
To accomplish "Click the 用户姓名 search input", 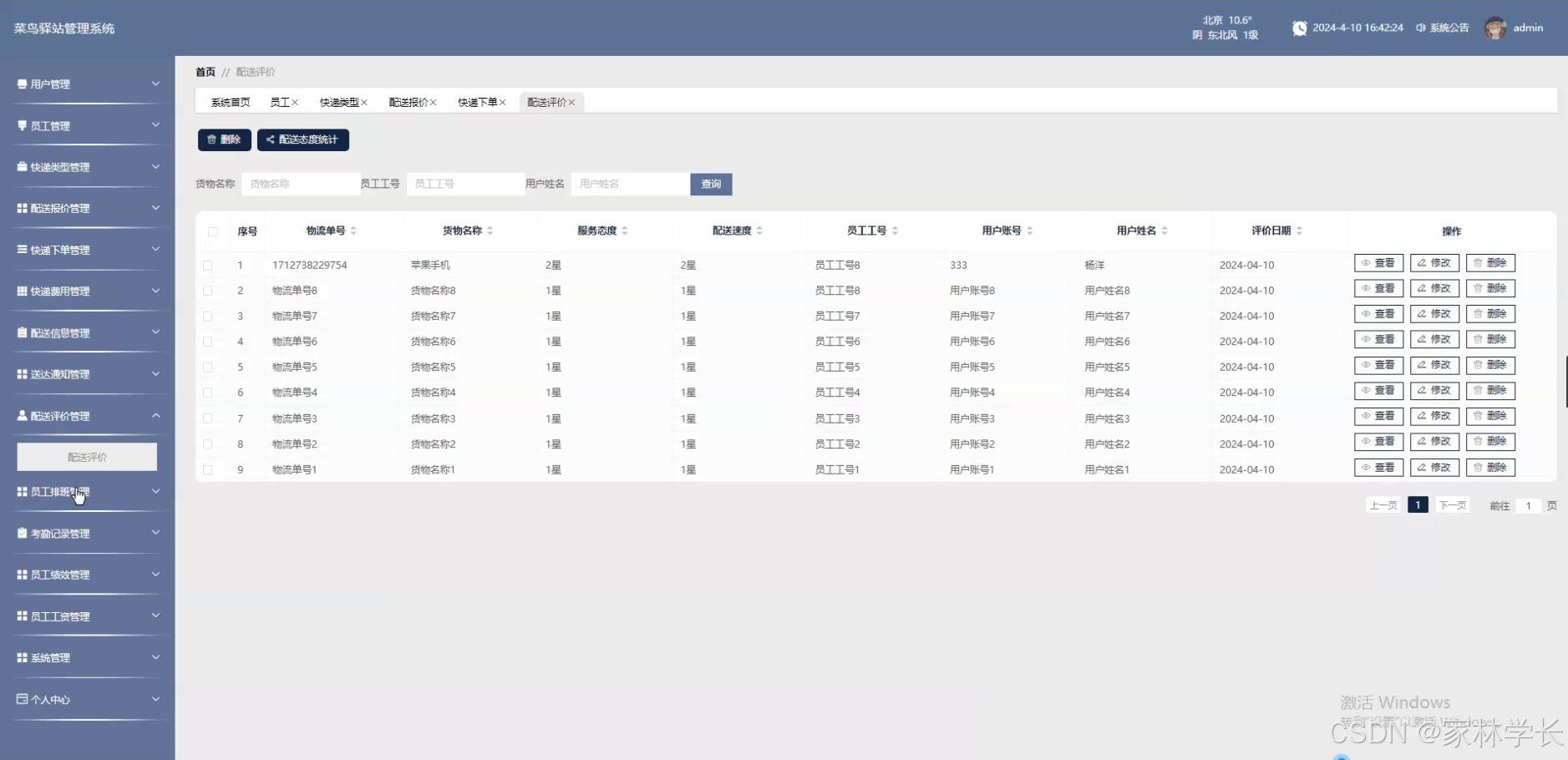I will pyautogui.click(x=631, y=184).
